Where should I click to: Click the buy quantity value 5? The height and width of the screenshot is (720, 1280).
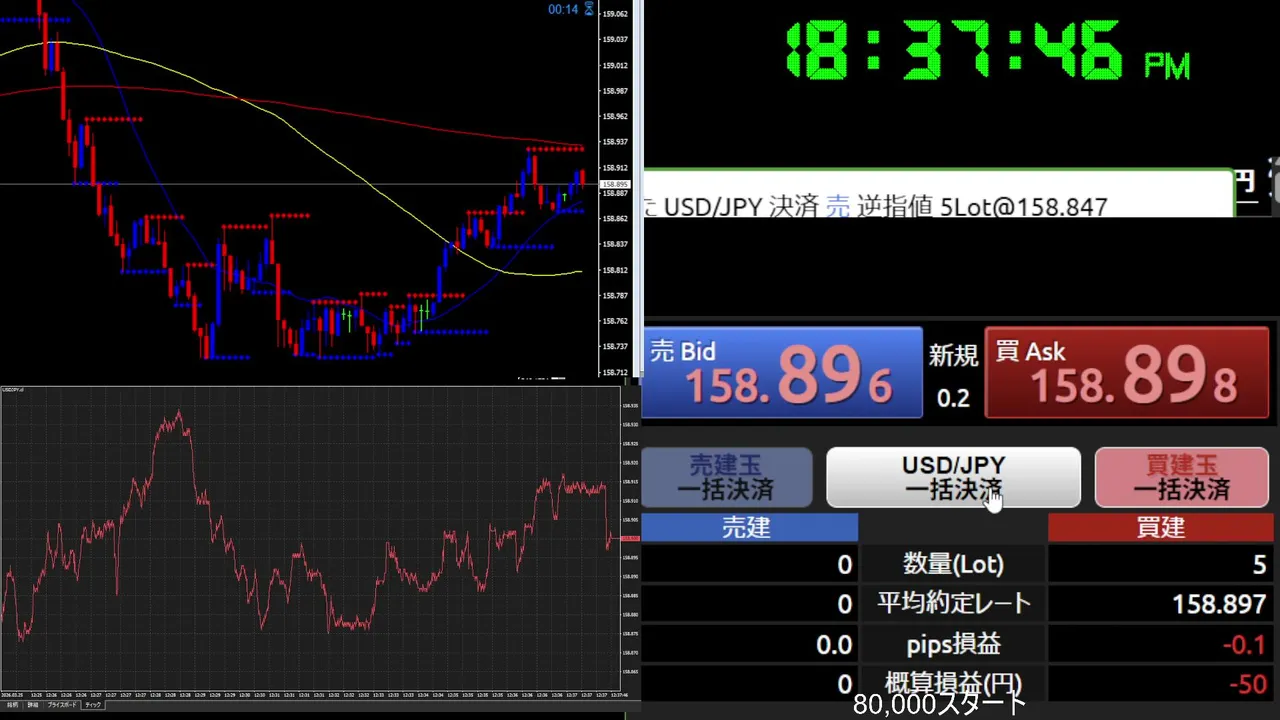click(x=1259, y=565)
